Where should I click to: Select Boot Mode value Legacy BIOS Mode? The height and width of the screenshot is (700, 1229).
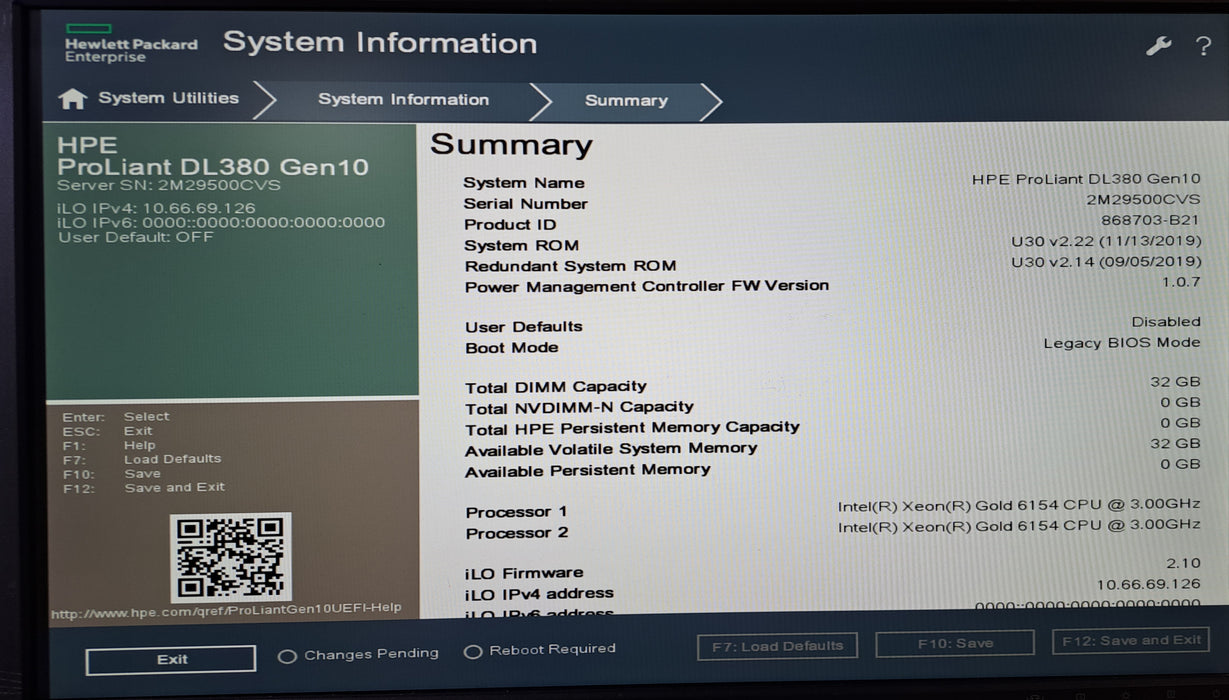[1122, 342]
